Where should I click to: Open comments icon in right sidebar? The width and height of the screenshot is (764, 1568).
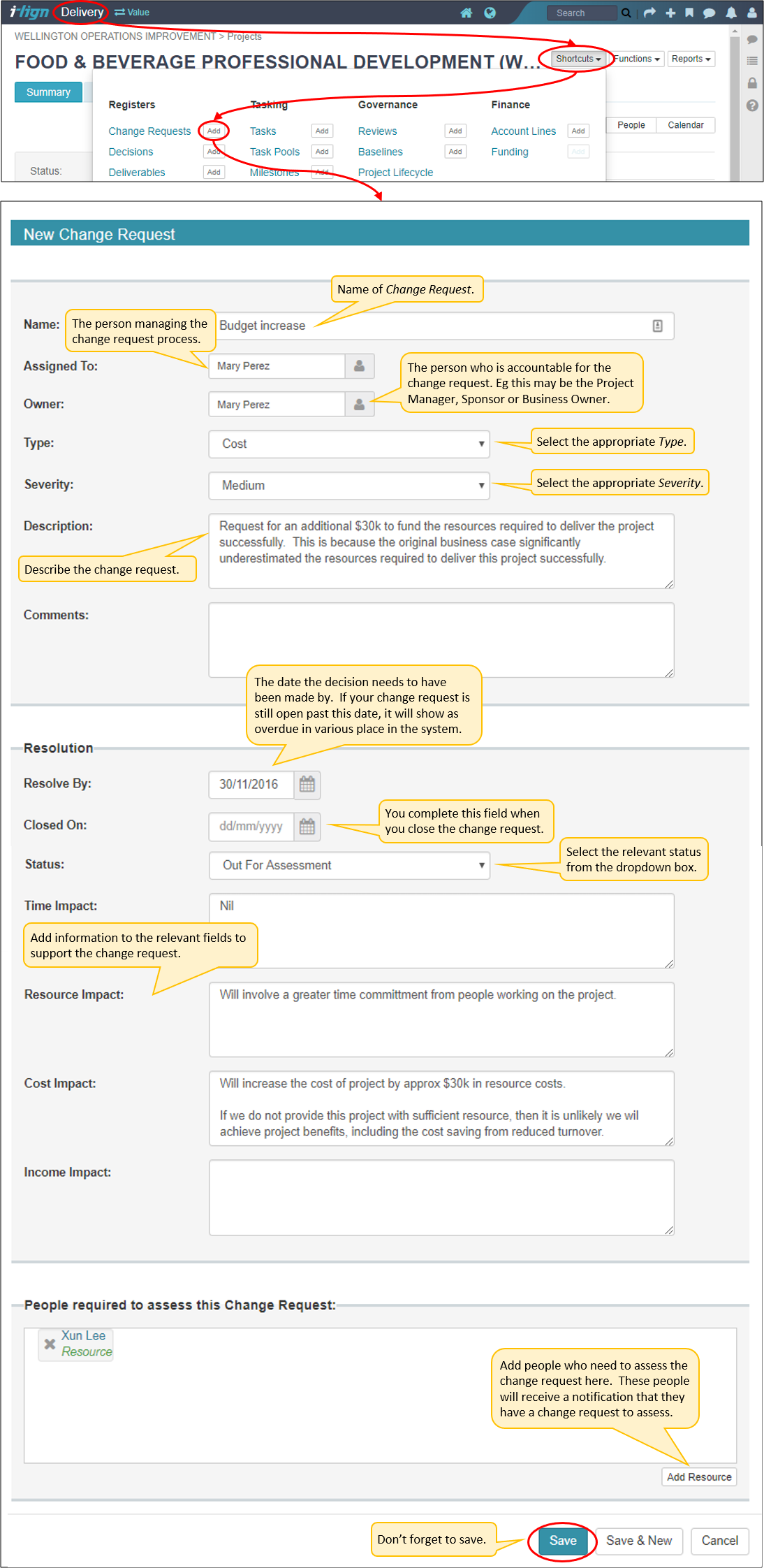coord(752,40)
